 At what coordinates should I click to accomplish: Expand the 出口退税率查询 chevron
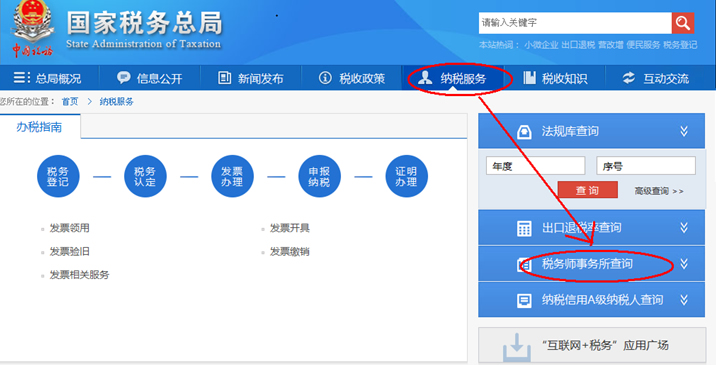tap(684, 227)
